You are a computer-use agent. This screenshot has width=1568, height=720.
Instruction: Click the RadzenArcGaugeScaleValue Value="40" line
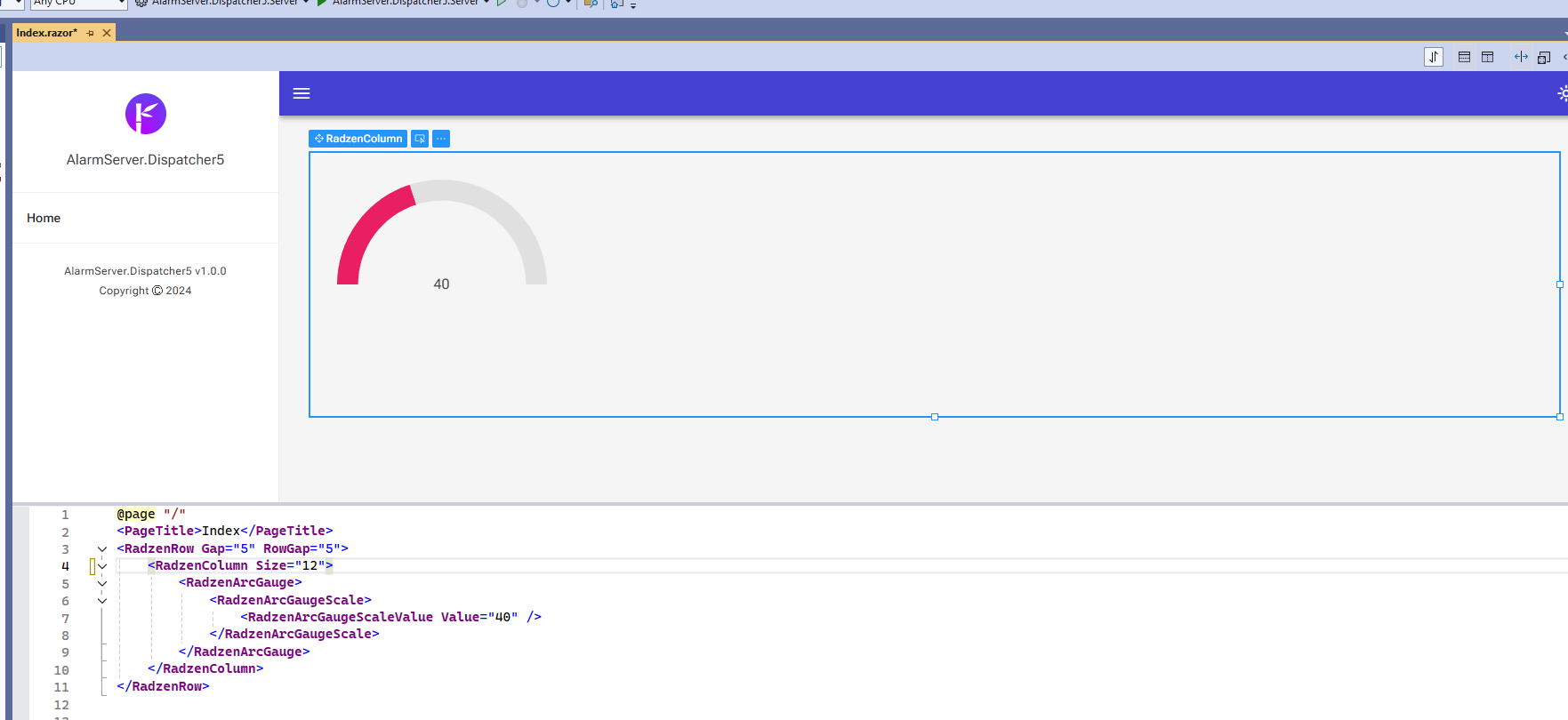coord(390,617)
